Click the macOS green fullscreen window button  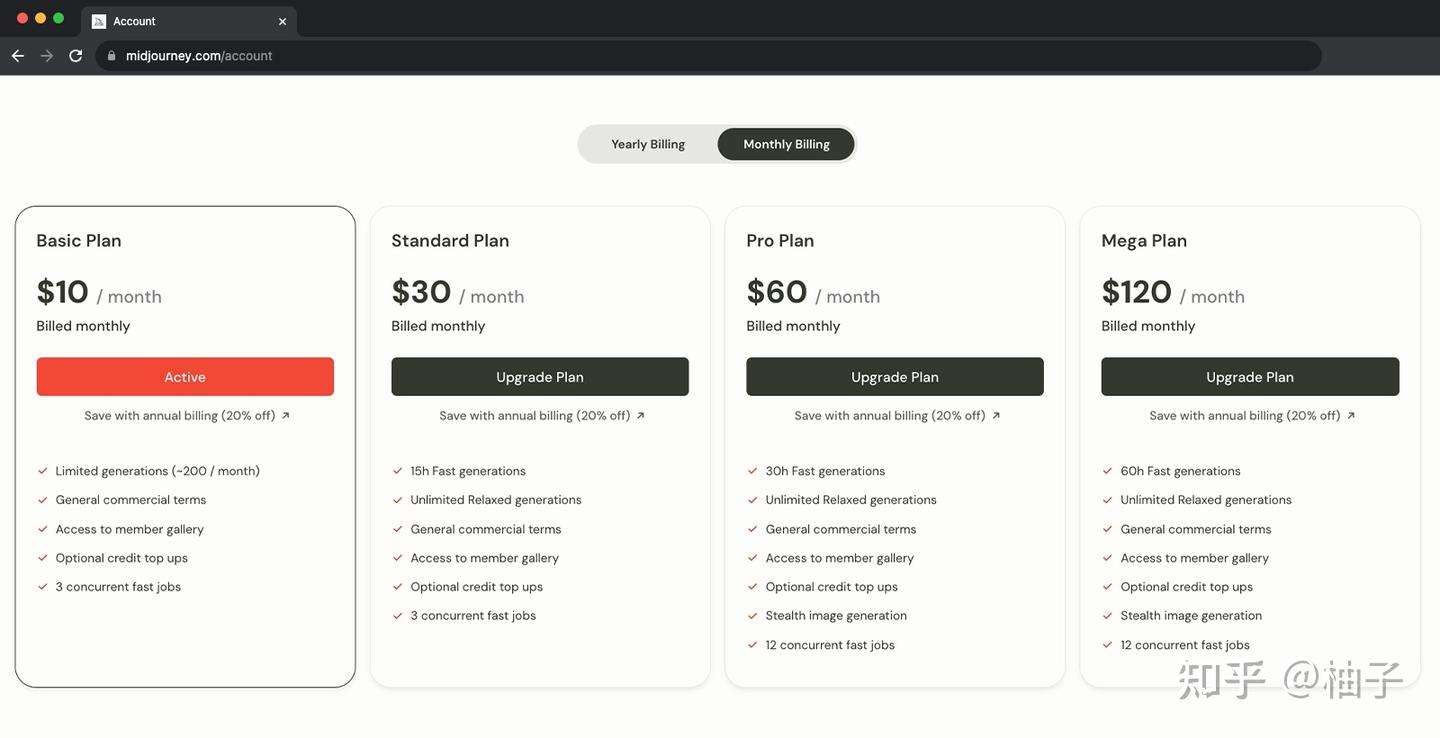pyautogui.click(x=59, y=18)
